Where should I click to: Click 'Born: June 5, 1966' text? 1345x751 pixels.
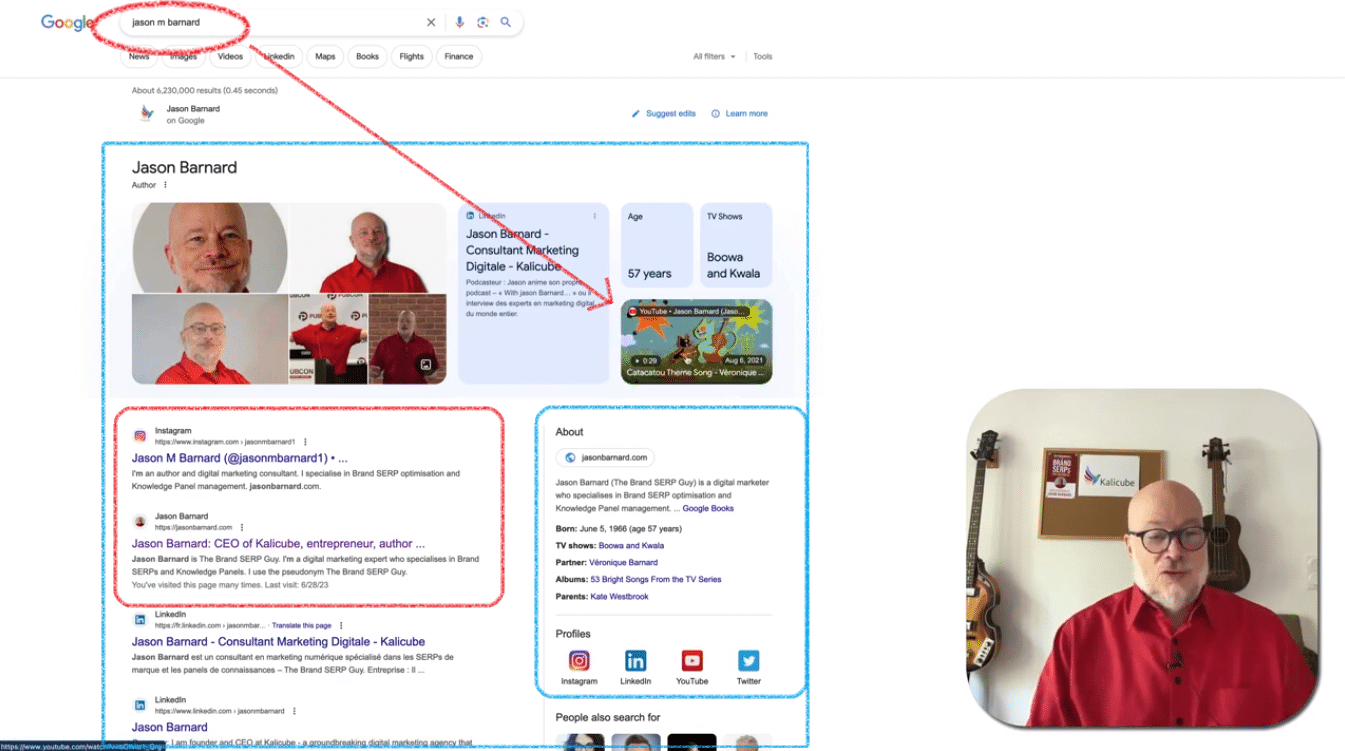[x=618, y=529]
